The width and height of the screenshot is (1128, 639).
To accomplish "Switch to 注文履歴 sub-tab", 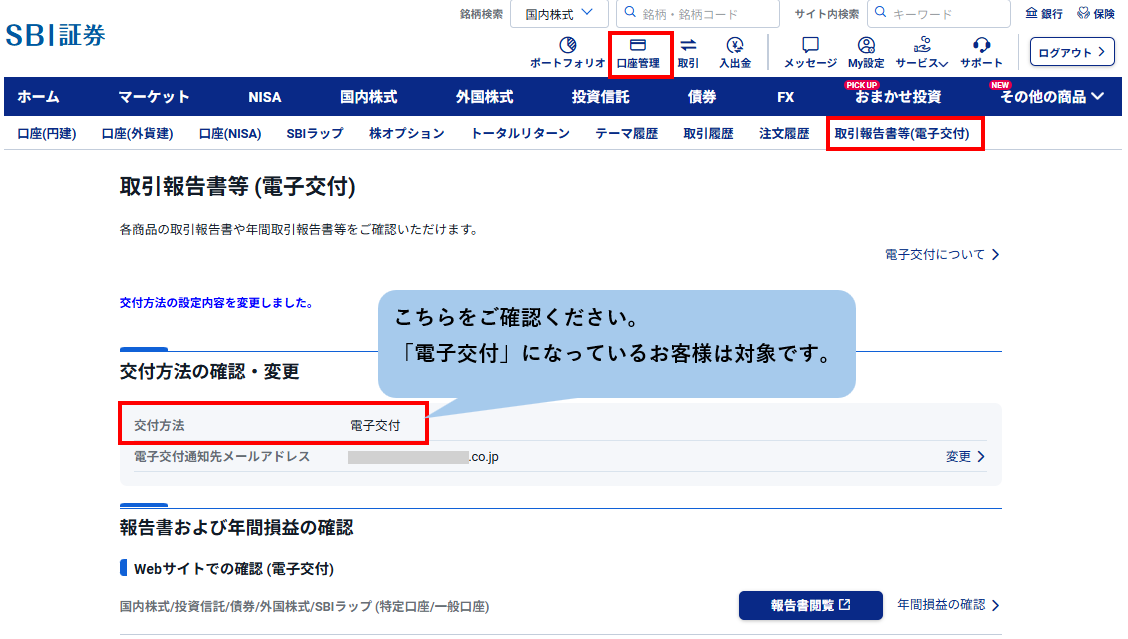I will 784,133.
